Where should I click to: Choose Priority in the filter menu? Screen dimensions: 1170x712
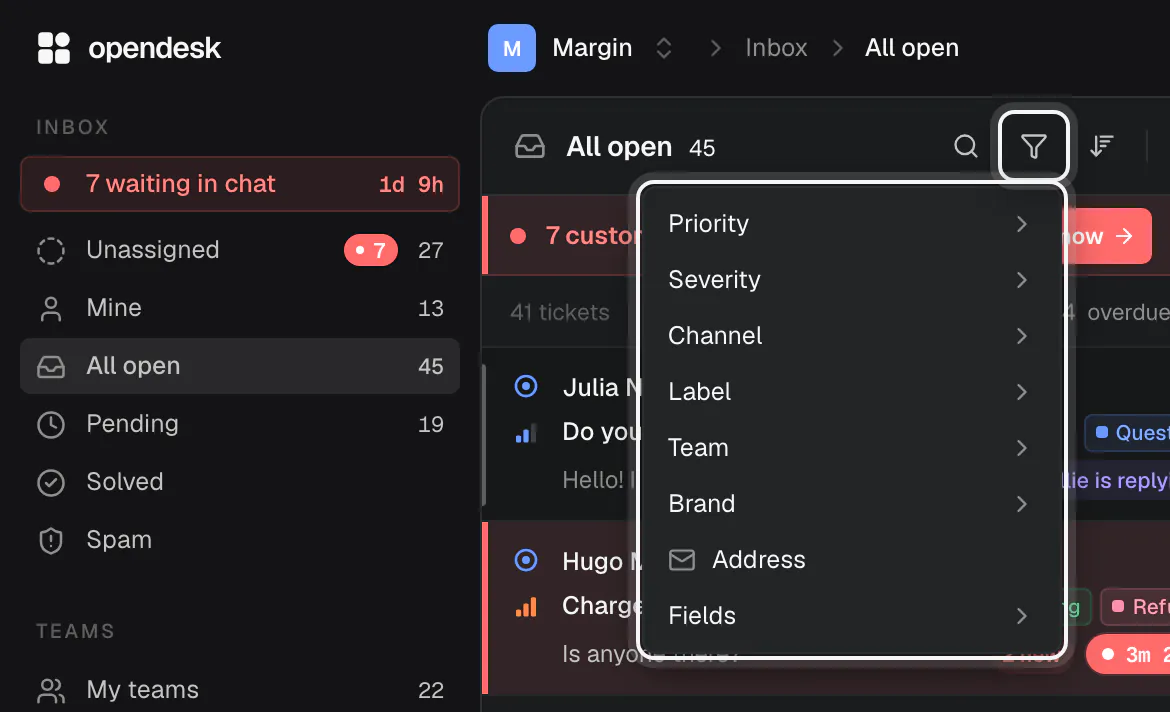851,224
